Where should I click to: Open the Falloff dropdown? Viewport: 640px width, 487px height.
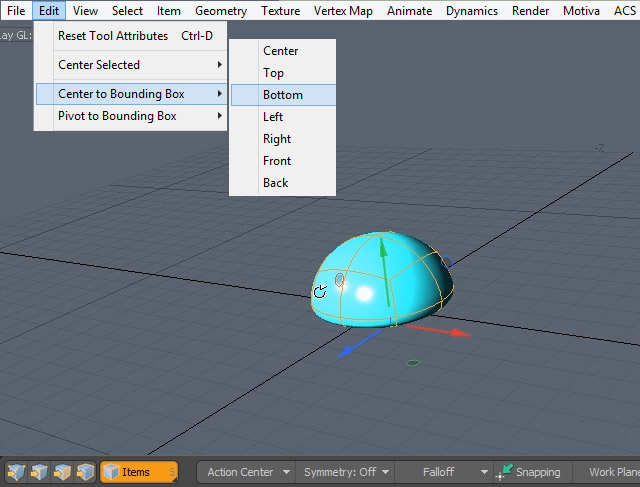(x=444, y=472)
